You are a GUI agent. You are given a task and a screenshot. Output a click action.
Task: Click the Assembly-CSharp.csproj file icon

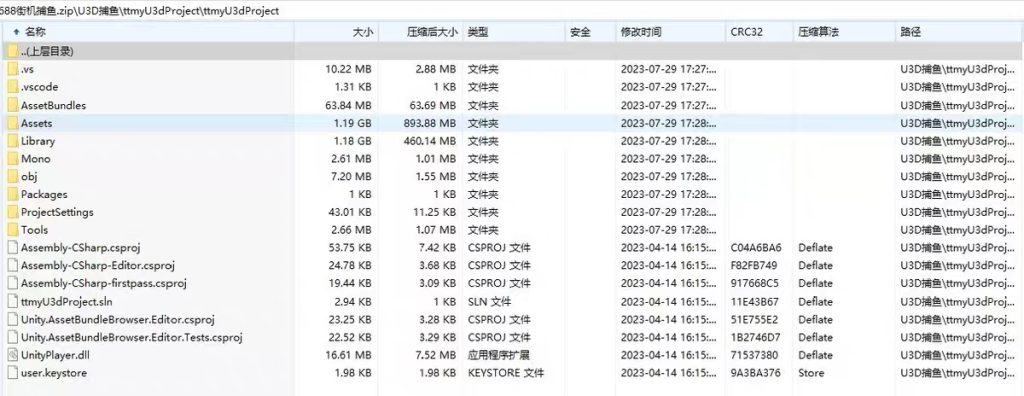point(12,248)
